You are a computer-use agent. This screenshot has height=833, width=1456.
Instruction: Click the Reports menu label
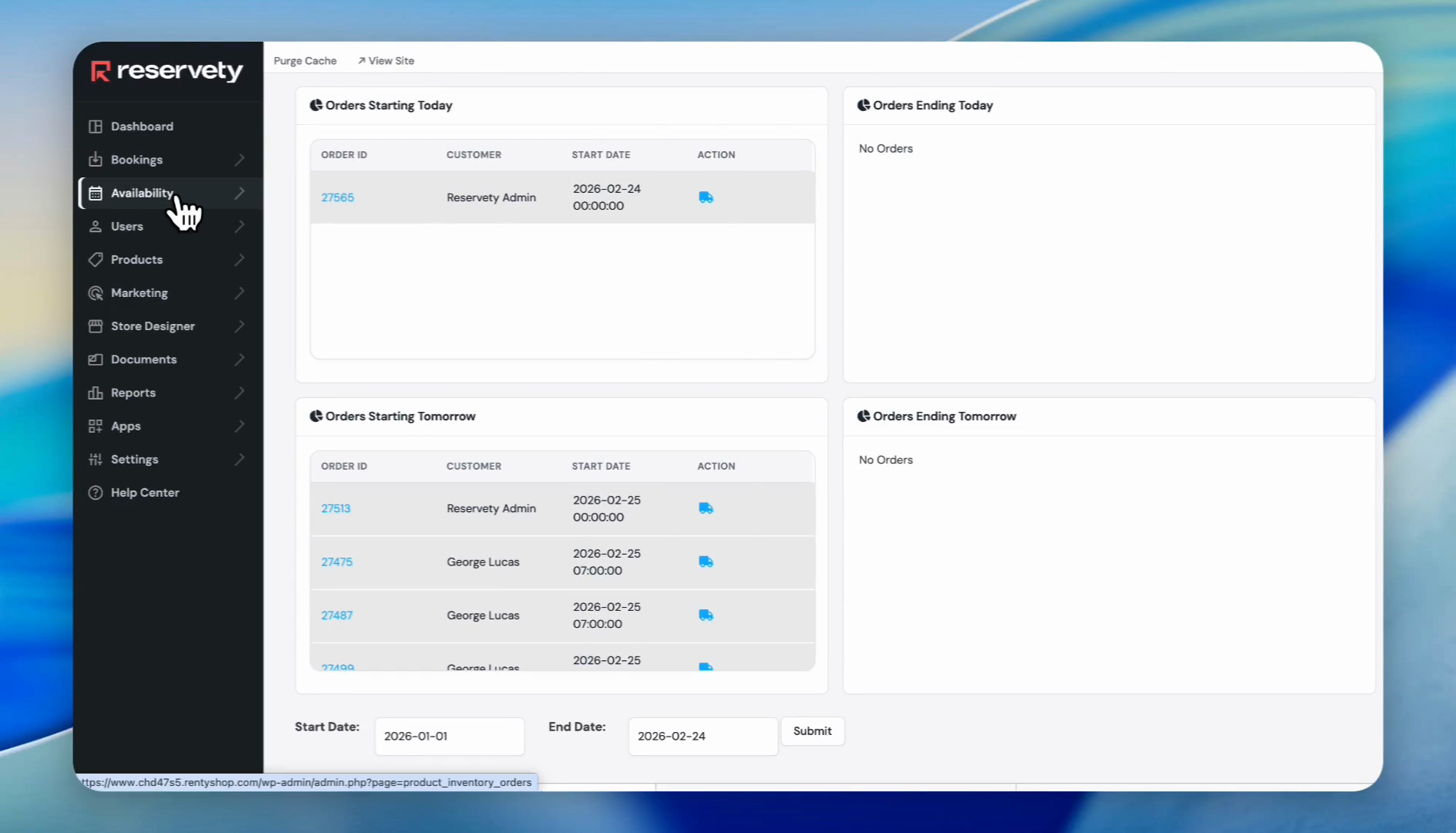coord(133,393)
